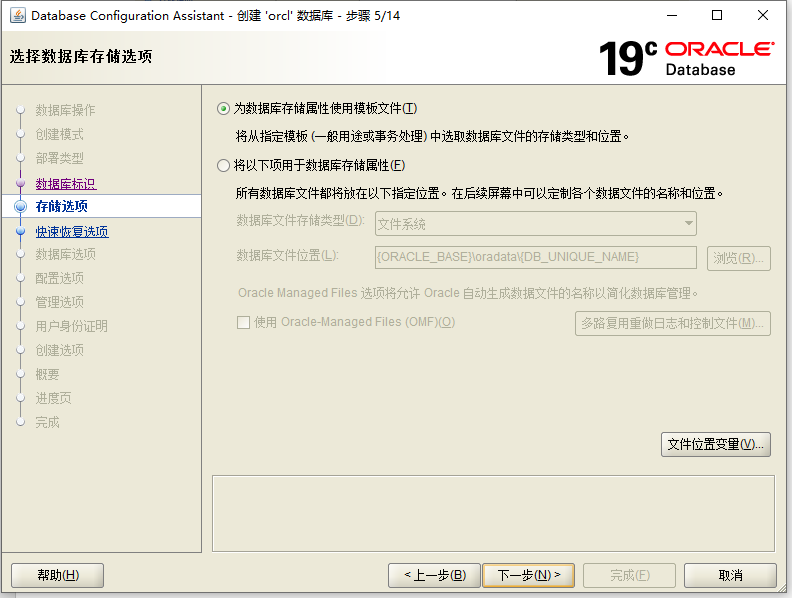The image size is (792, 598).
Task: Toggle '使用 Oracle-Managed Files (OMF)' checkbox
Action: click(243, 322)
